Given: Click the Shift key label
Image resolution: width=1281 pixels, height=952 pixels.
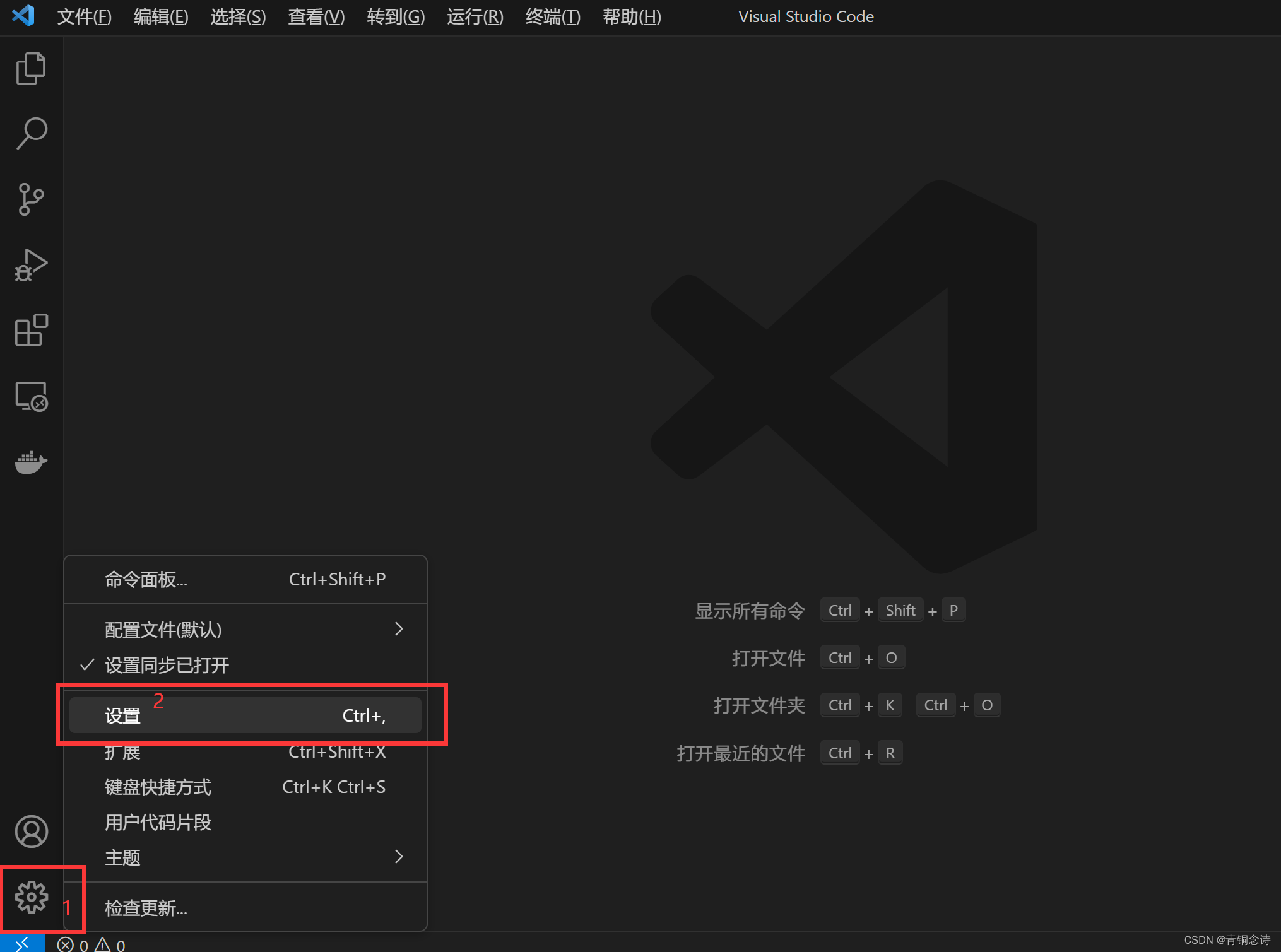Looking at the screenshot, I should coord(900,610).
